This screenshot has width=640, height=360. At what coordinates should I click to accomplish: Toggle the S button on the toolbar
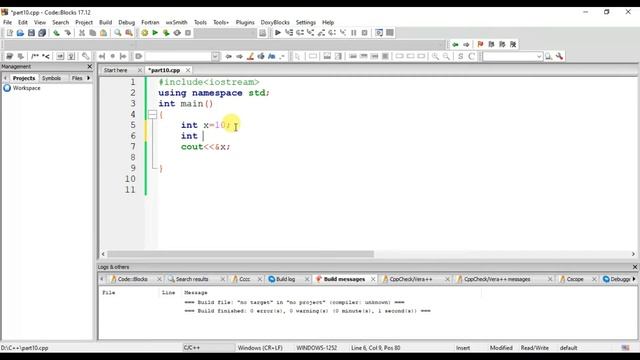(460, 56)
